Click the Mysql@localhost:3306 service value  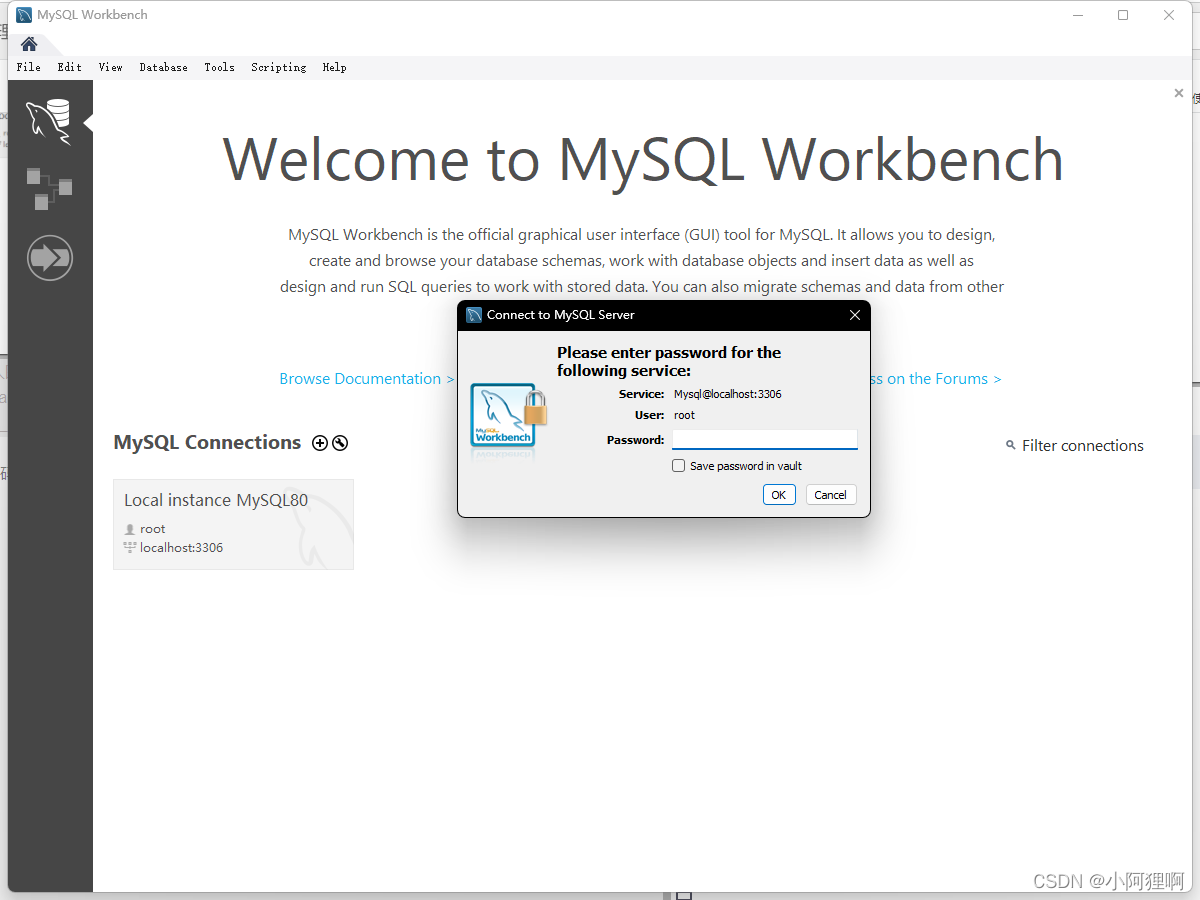click(x=728, y=394)
